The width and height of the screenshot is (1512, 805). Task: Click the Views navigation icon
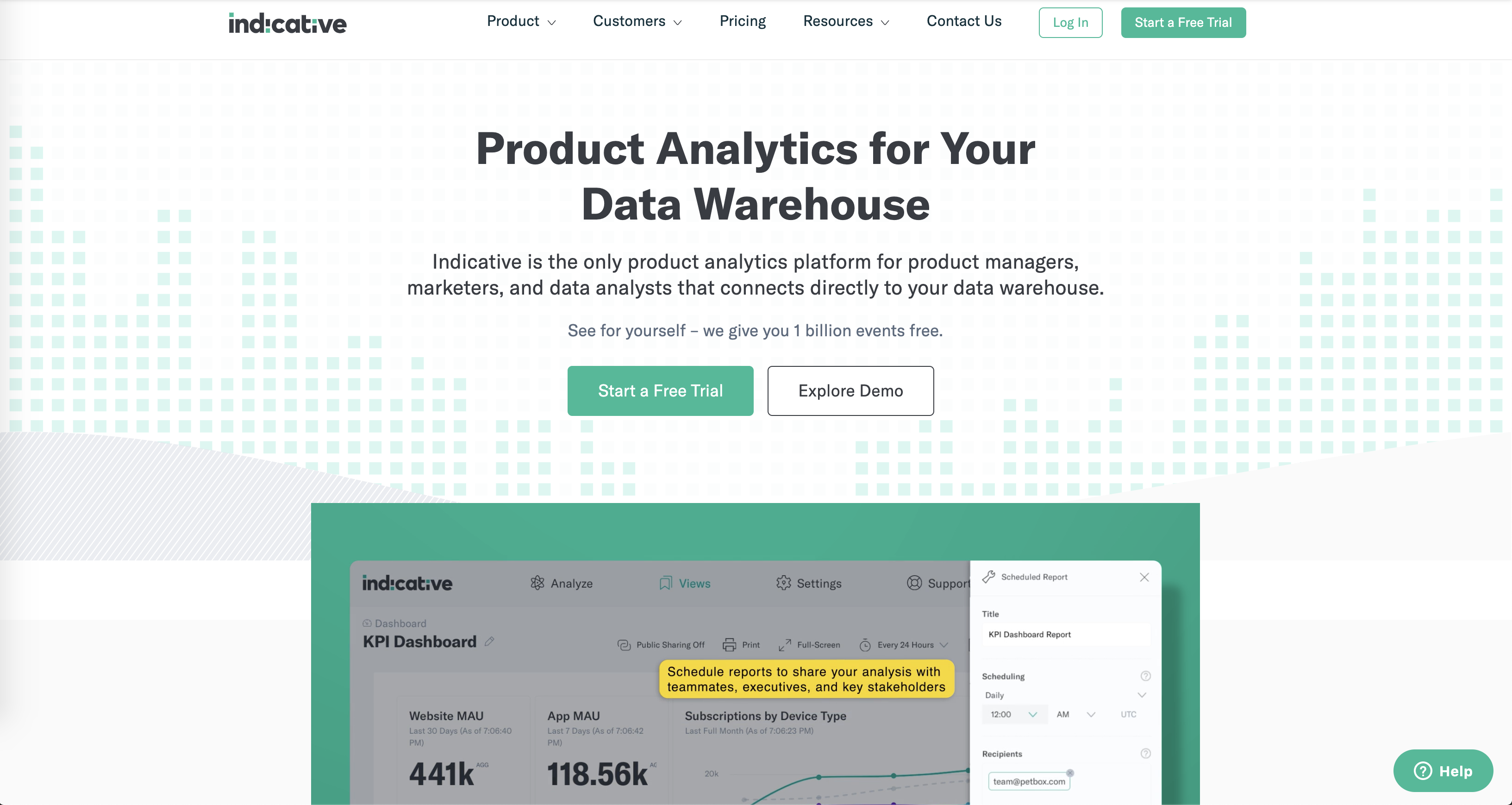pos(664,583)
